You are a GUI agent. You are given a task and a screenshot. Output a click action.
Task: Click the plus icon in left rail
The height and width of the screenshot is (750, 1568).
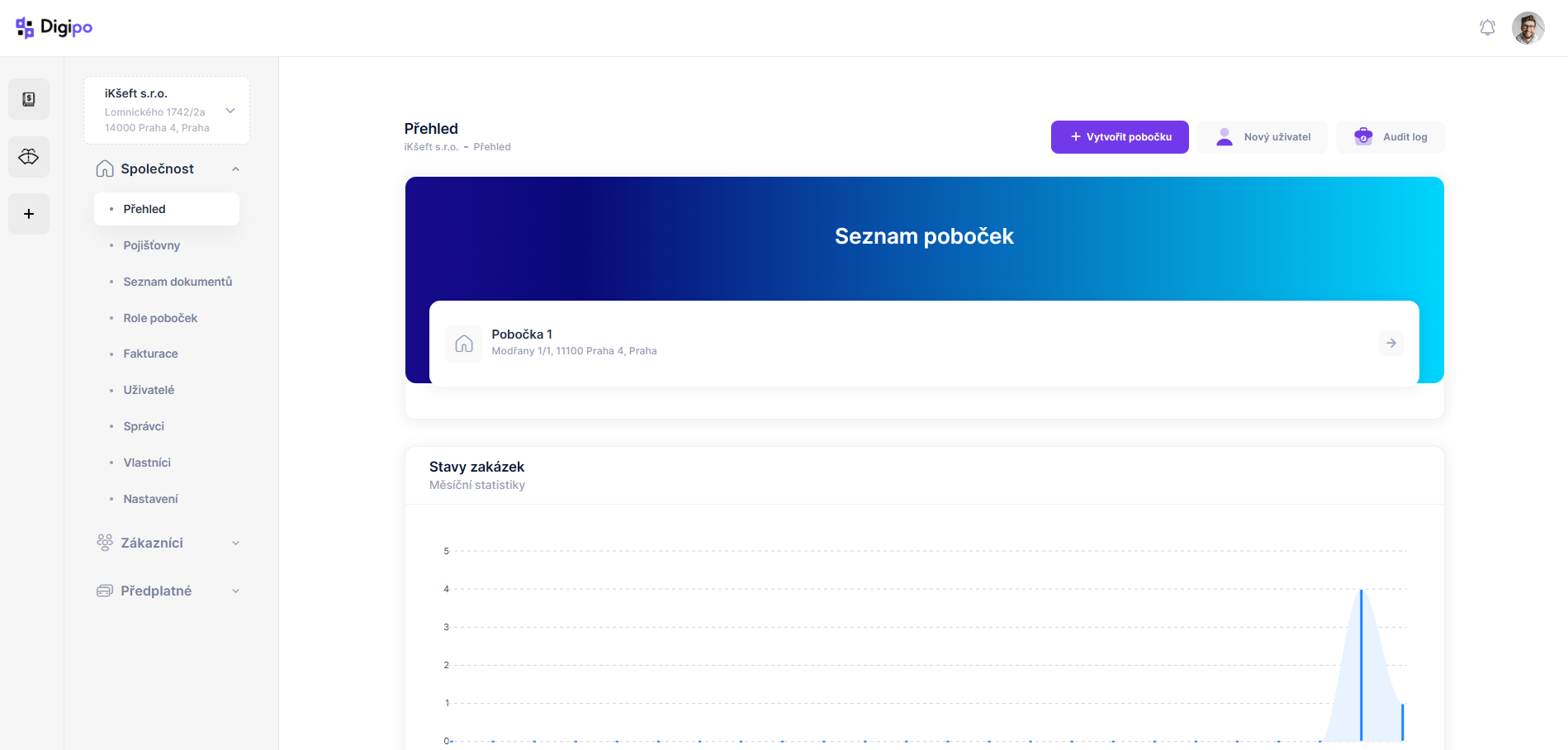pos(29,214)
